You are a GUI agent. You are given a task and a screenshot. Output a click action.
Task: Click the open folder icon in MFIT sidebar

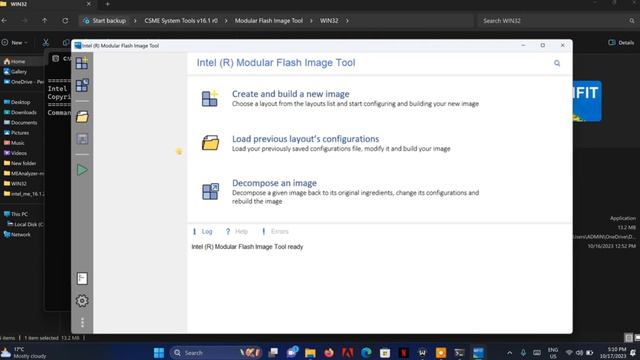[82, 117]
